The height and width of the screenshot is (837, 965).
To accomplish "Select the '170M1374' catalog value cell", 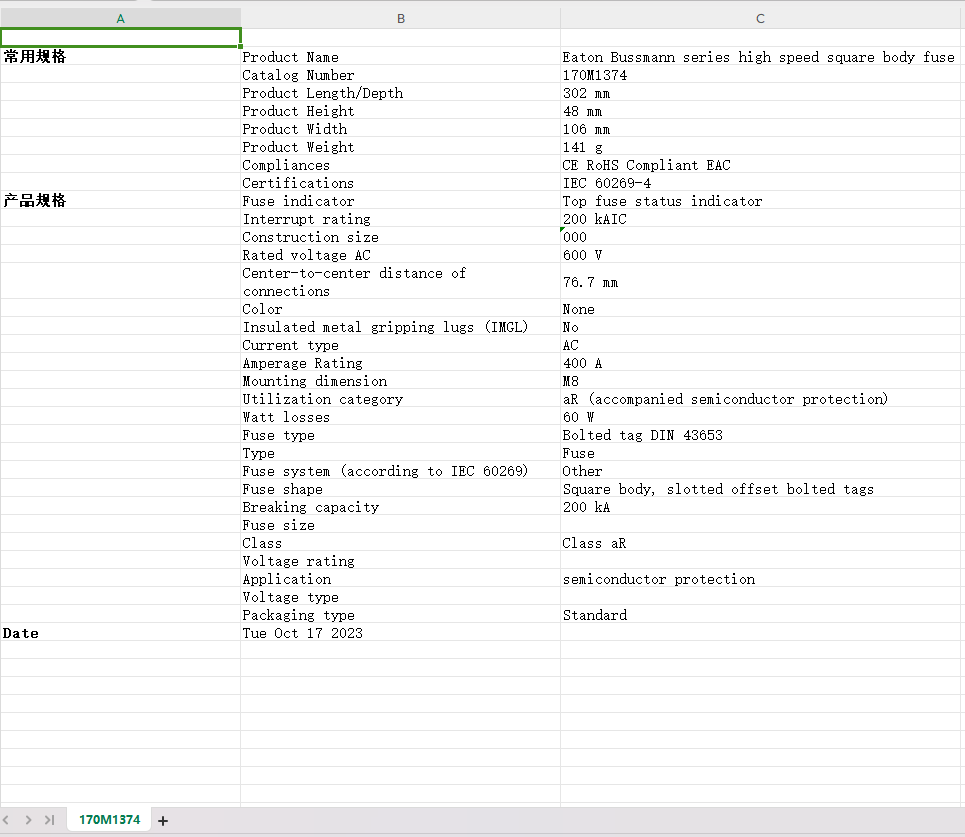I will pos(760,74).
